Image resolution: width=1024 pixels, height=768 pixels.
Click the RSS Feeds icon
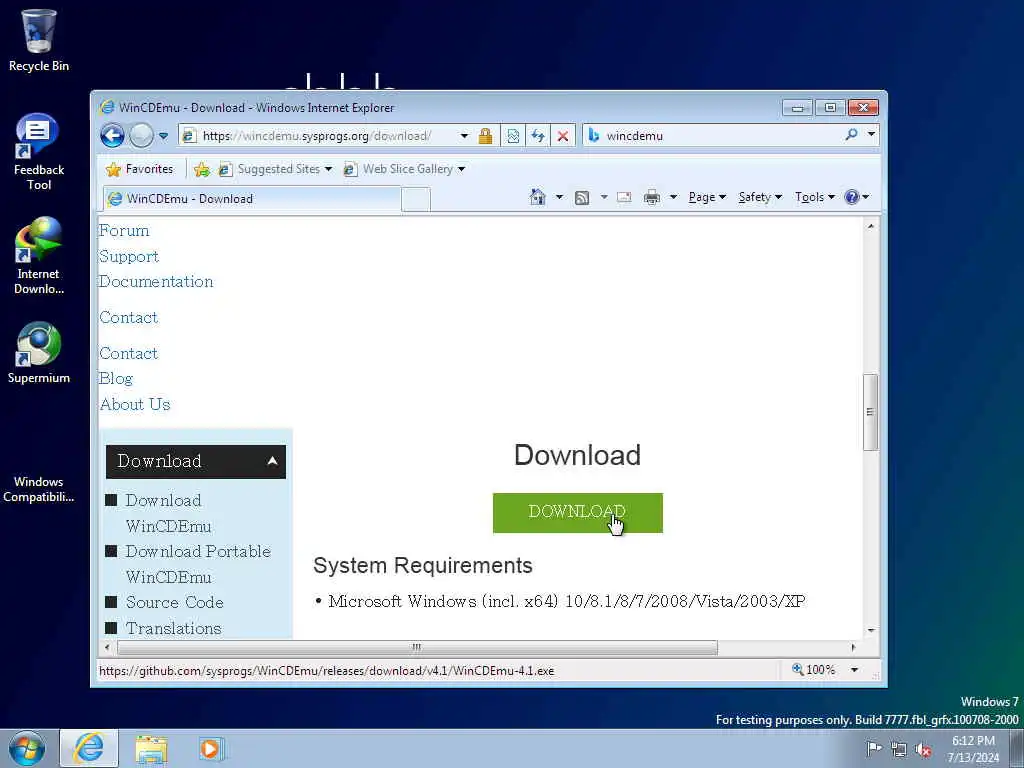581,197
